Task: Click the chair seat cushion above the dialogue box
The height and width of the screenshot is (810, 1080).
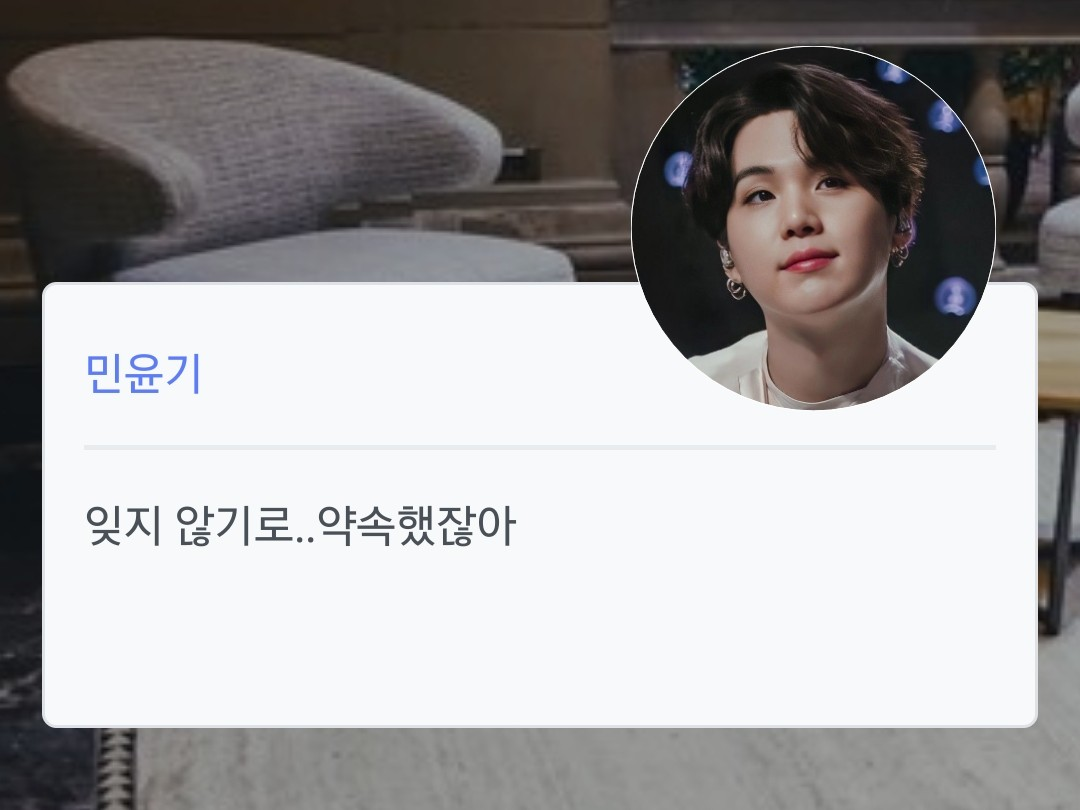Action: click(344, 257)
